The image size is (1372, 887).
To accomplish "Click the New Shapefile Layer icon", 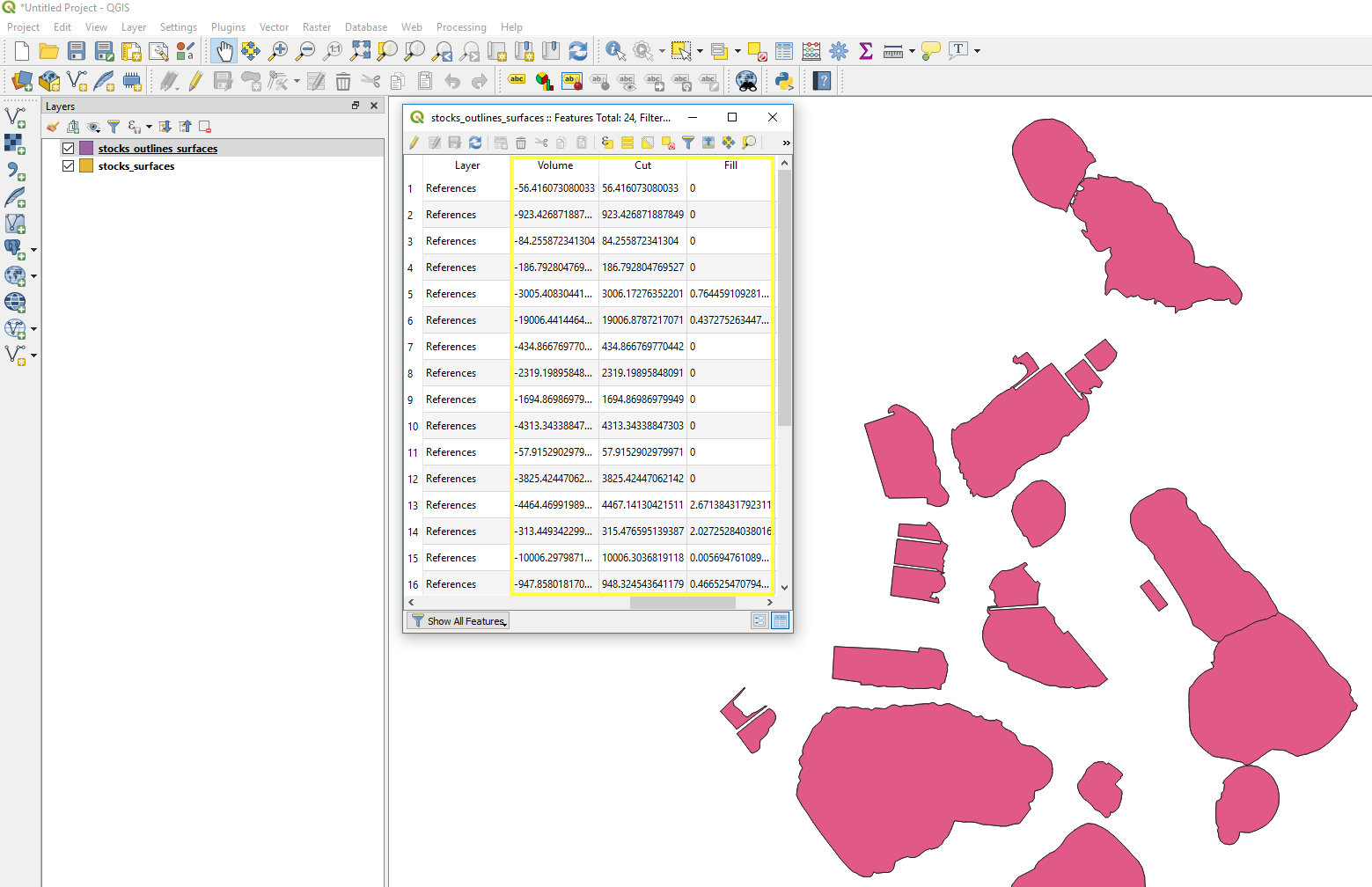I will click(x=77, y=82).
